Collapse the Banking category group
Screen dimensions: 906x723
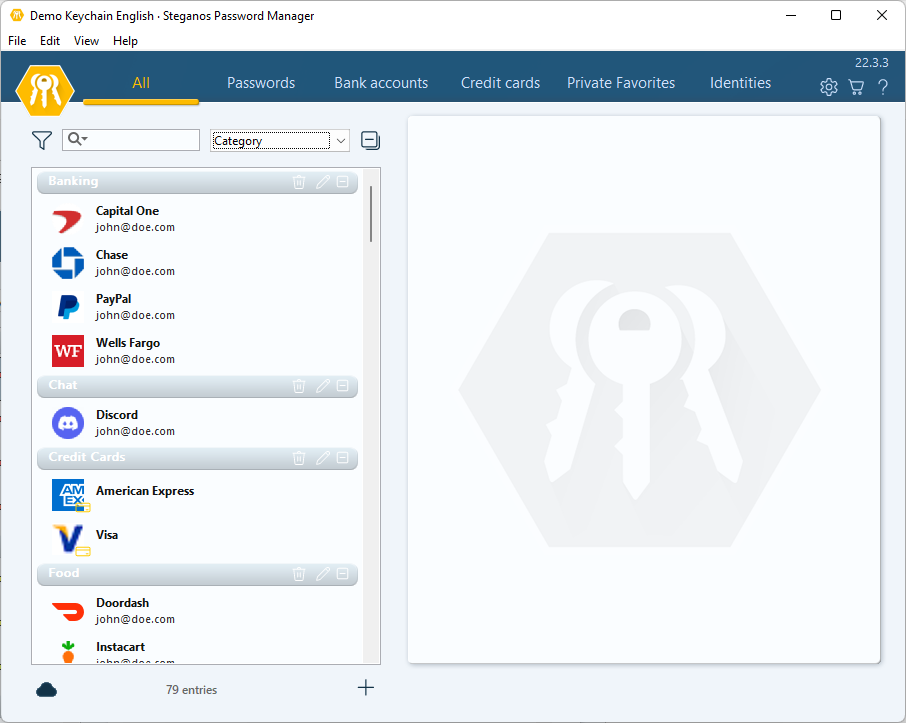coord(343,182)
